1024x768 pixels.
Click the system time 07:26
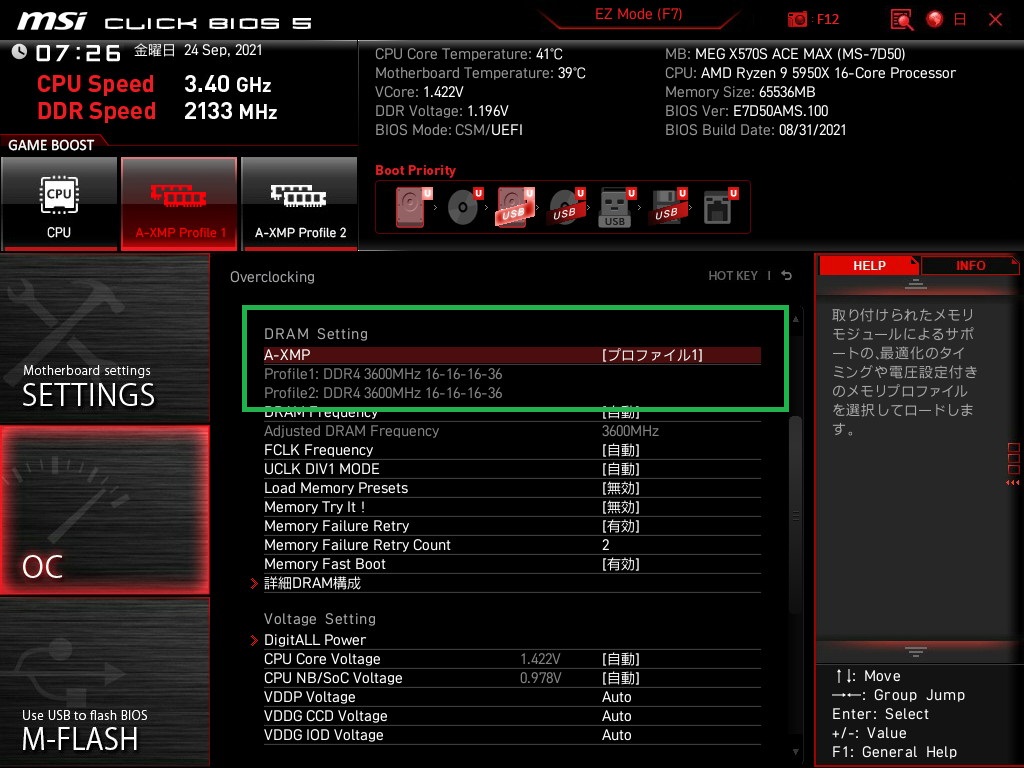[x=78, y=53]
